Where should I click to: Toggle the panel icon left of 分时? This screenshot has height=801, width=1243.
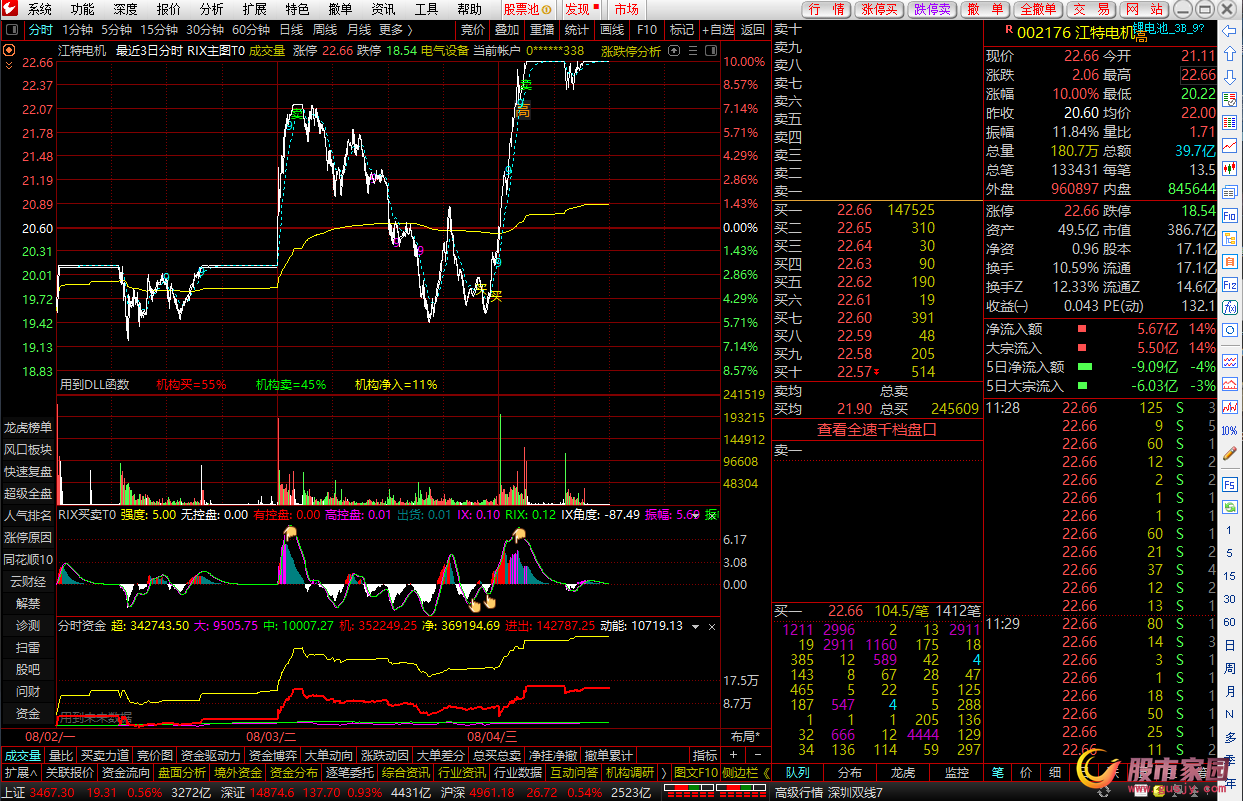point(12,30)
